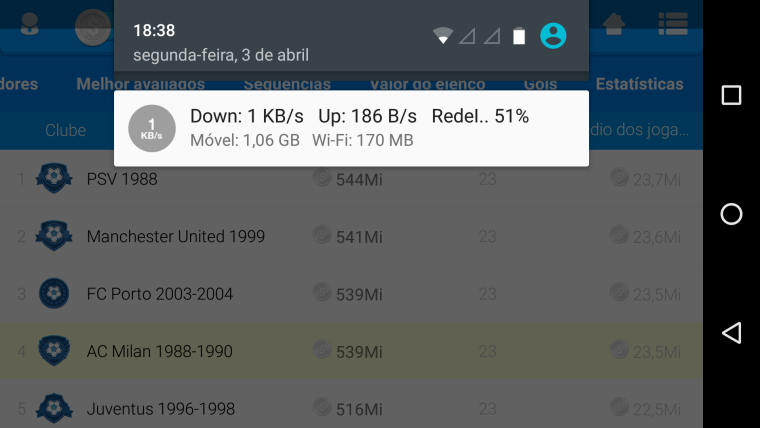The image size is (760, 428).
Task: Open Manchester United 1999 club entry
Action: click(351, 237)
